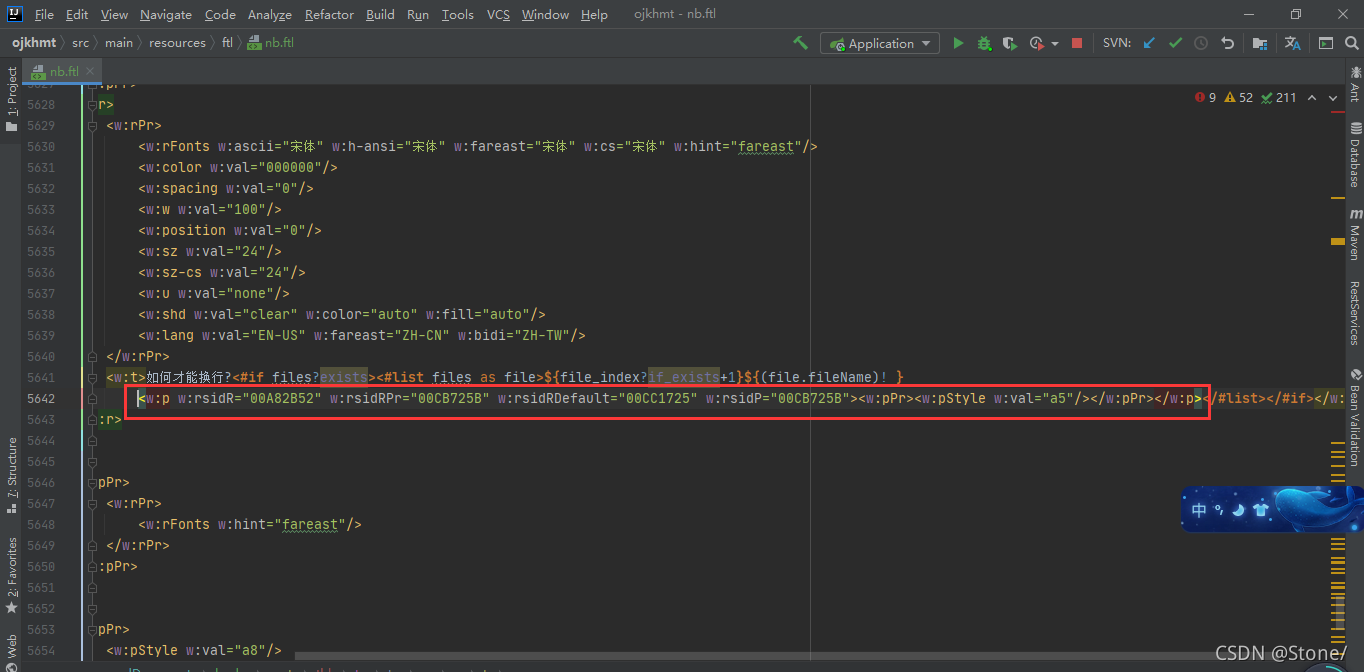The image size is (1364, 672).
Task: Click the red Stop icon
Action: [1077, 43]
